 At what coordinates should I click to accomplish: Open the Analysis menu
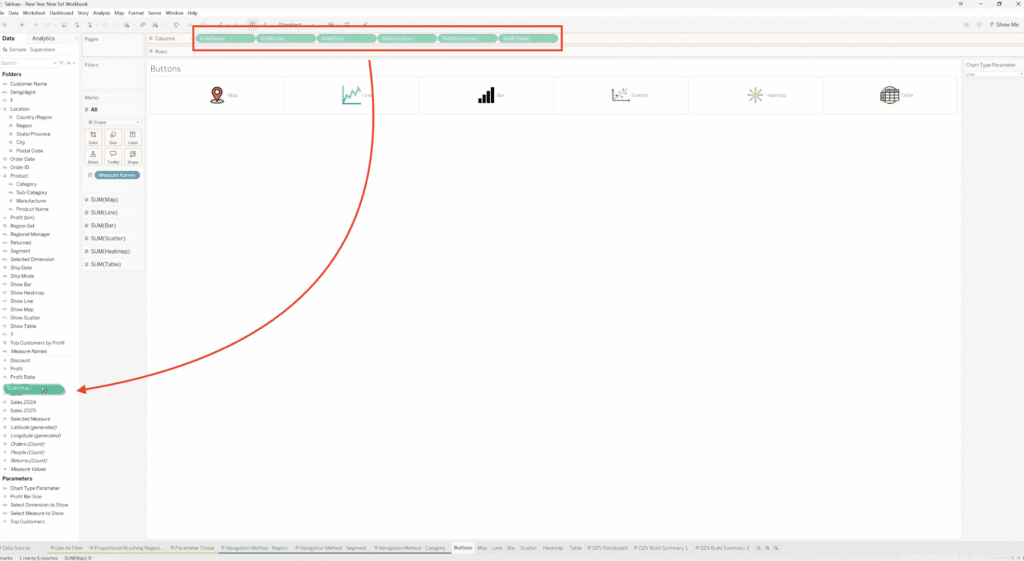coord(101,13)
